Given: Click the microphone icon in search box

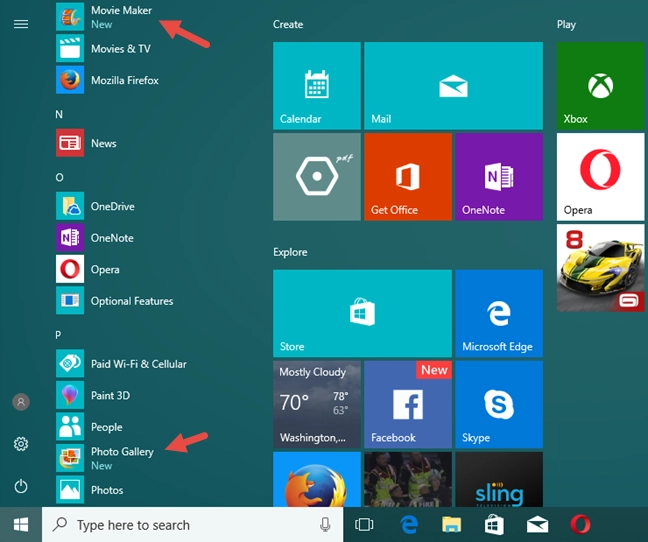Looking at the screenshot, I should pyautogui.click(x=325, y=525).
